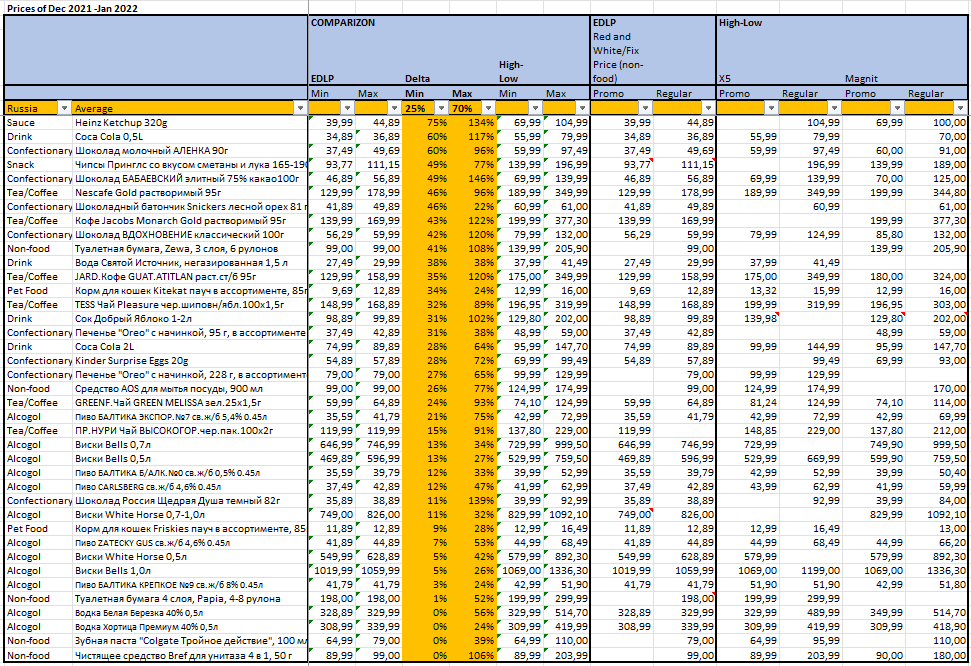Select the 'Heinz Ketchup 320g' cell
Screen dimensions: 971x666
click(x=190, y=123)
